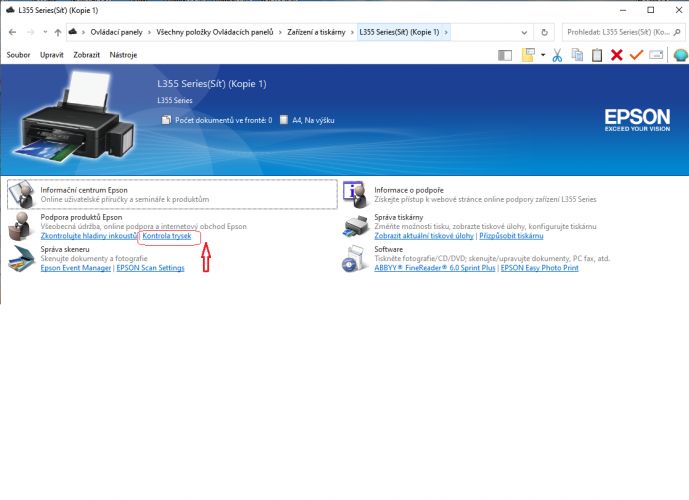Open Kontrola trysek link

167,236
